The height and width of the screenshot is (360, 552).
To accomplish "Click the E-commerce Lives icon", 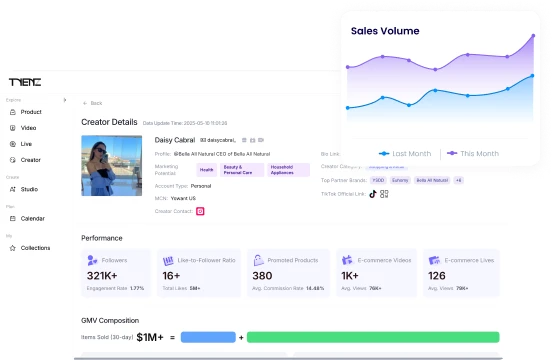I will (434, 260).
